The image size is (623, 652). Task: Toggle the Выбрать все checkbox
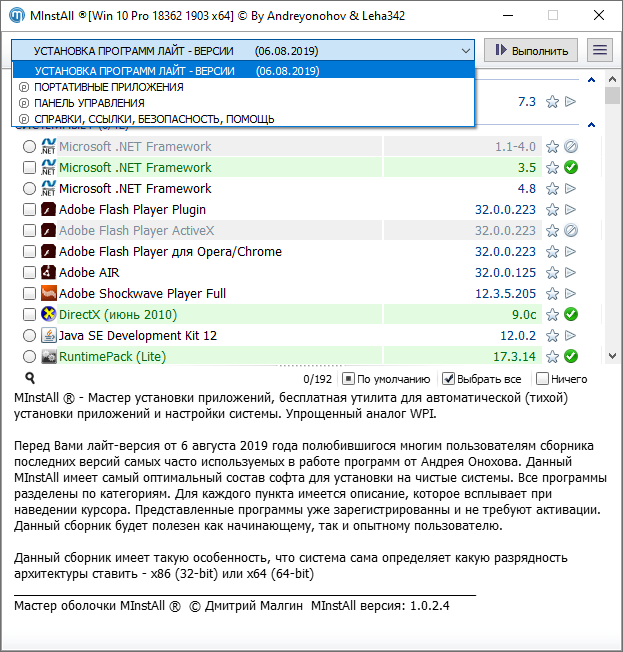448,379
